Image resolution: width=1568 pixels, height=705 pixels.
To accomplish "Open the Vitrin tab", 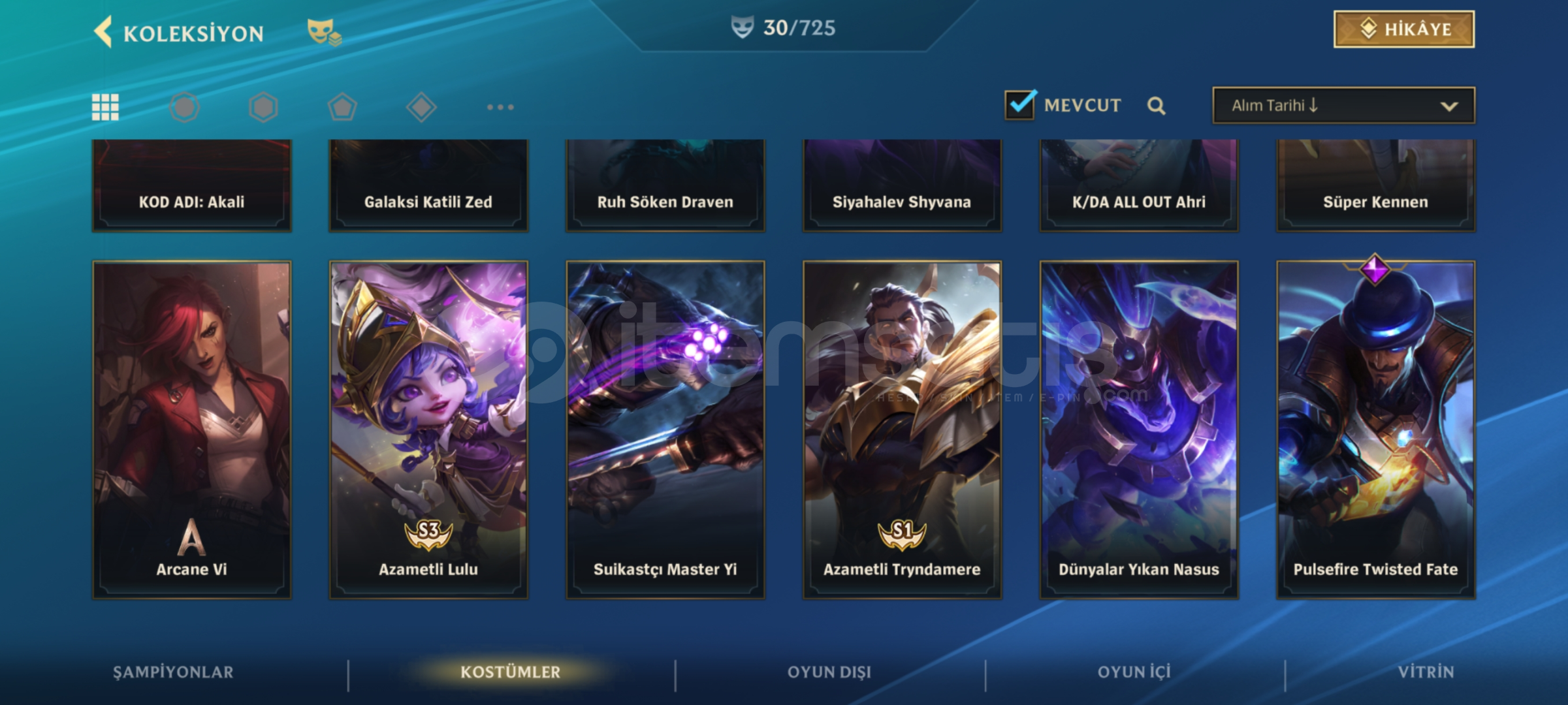I will 1426,672.
